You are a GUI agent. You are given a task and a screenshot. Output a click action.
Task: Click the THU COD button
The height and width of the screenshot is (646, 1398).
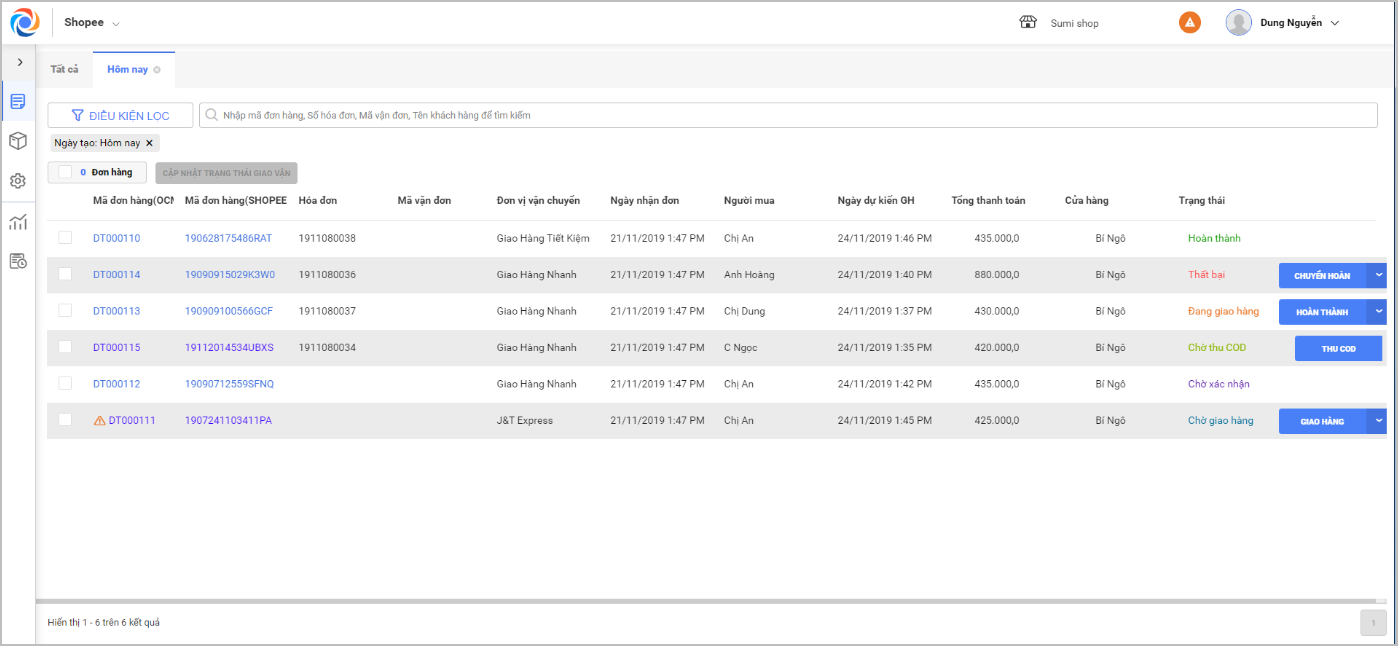pos(1338,348)
